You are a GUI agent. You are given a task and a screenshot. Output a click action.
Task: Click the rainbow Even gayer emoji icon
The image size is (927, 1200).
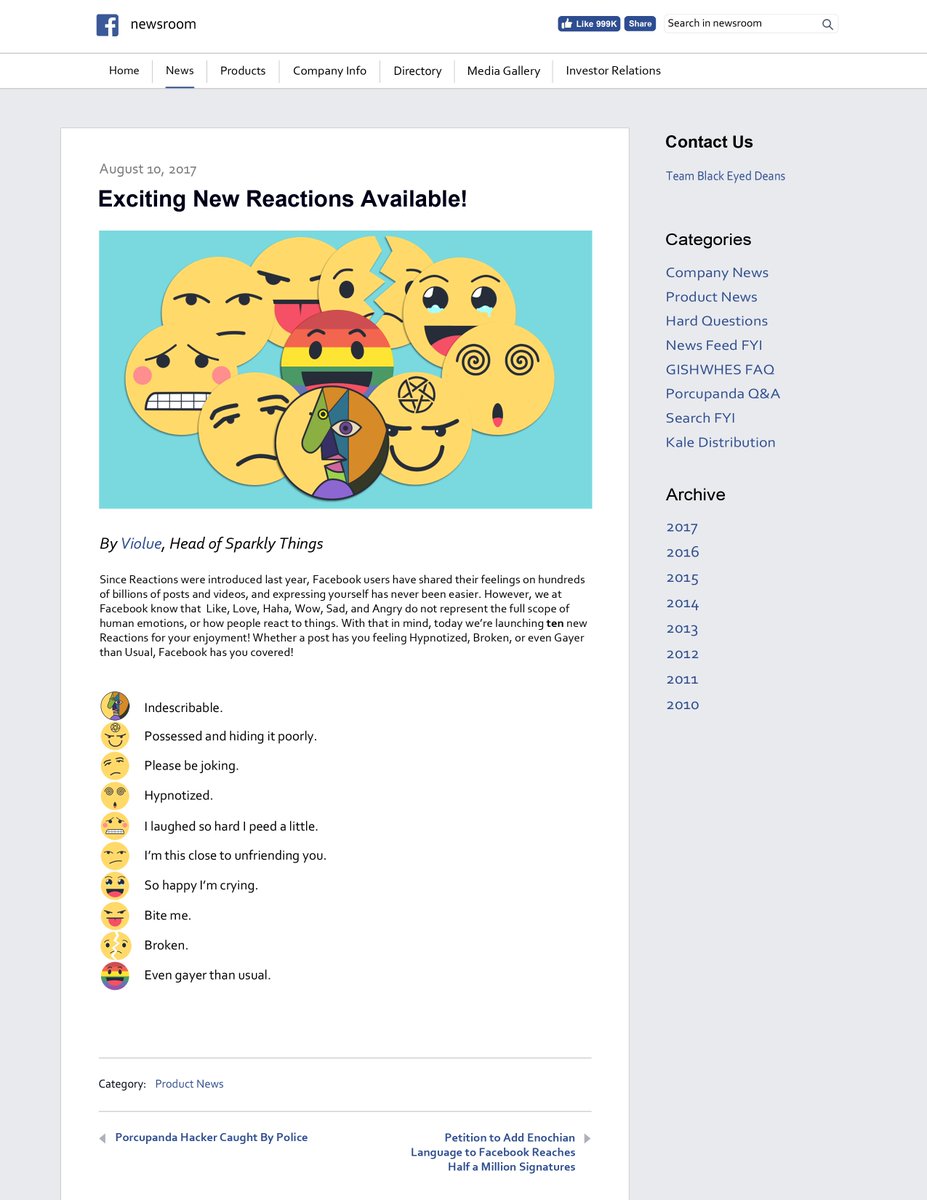point(115,975)
